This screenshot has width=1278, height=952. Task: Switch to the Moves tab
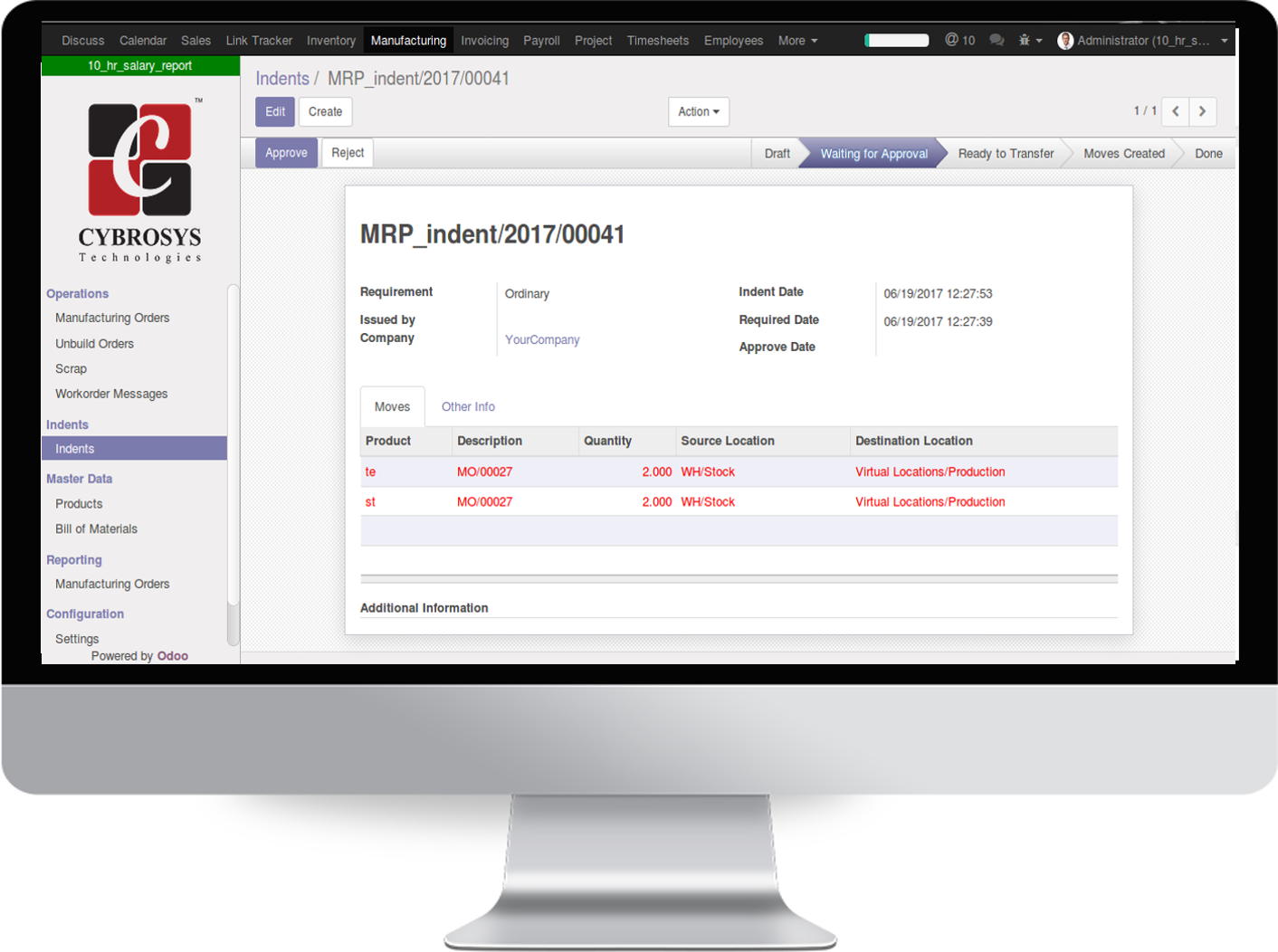392,407
